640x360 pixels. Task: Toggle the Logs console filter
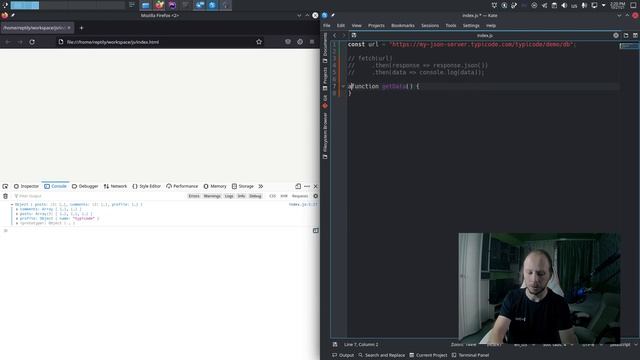(229, 196)
